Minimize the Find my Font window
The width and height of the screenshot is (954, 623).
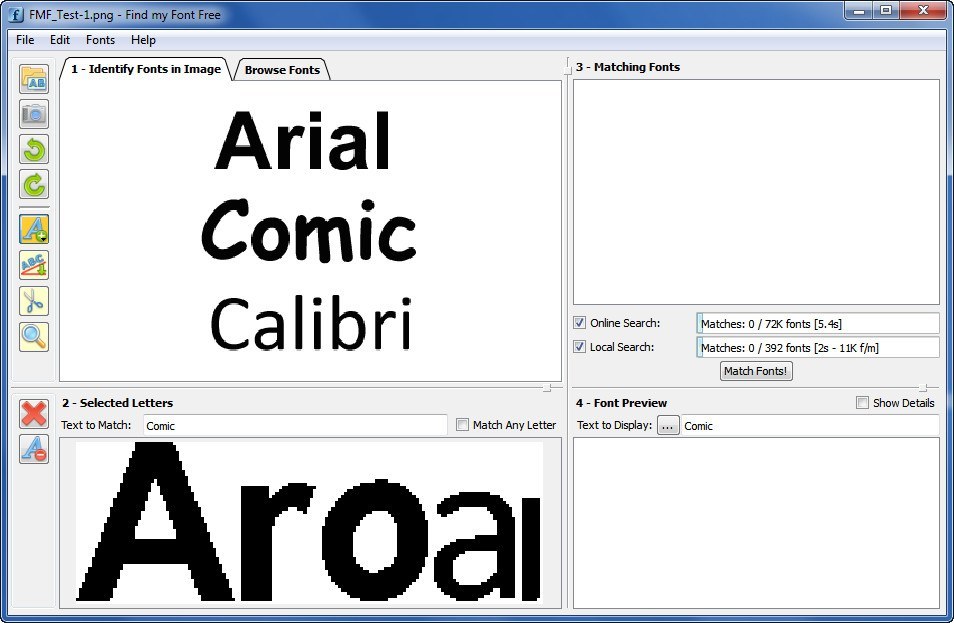[x=859, y=10]
